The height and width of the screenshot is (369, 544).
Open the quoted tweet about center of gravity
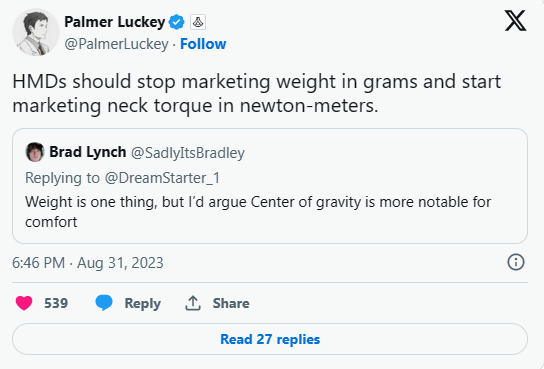click(x=270, y=186)
